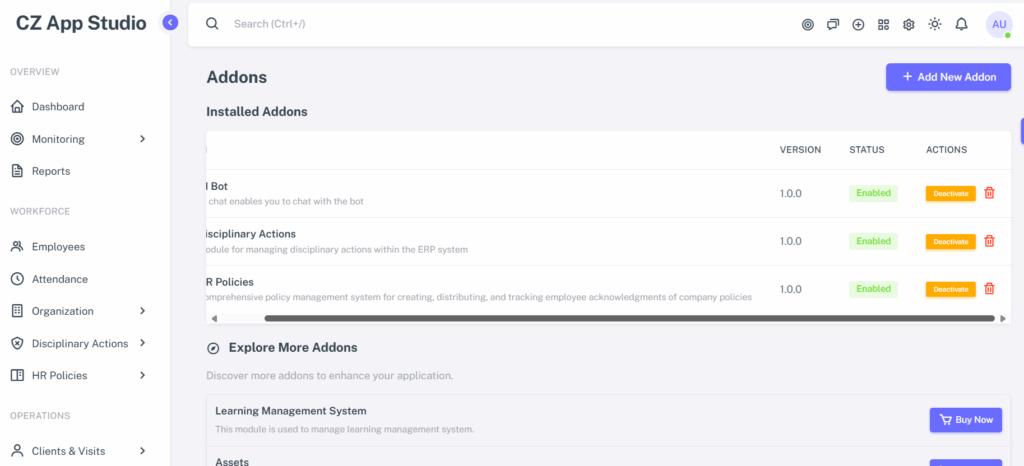This screenshot has width=1024, height=466.
Task: Buy the Learning Management System addon
Action: pyautogui.click(x=966, y=420)
